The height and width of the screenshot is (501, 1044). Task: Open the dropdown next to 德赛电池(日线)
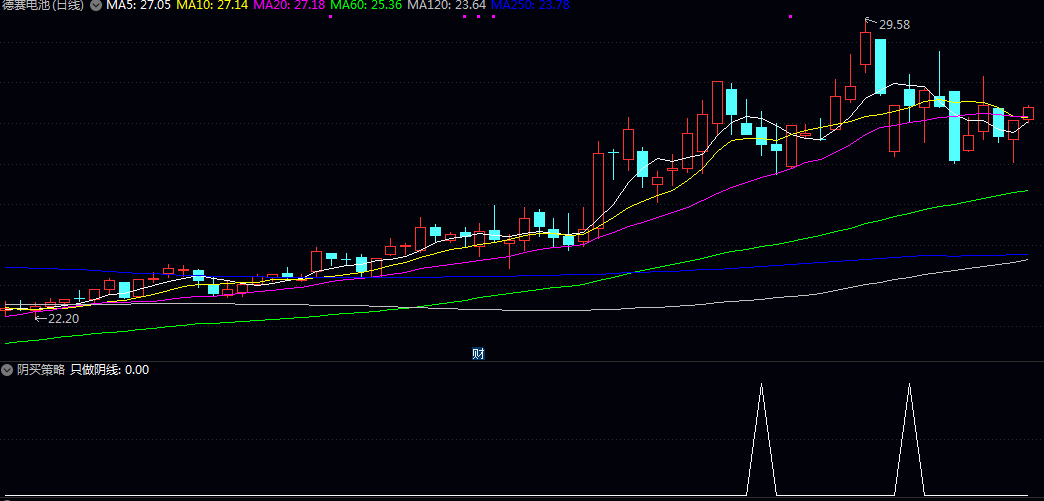click(x=96, y=5)
